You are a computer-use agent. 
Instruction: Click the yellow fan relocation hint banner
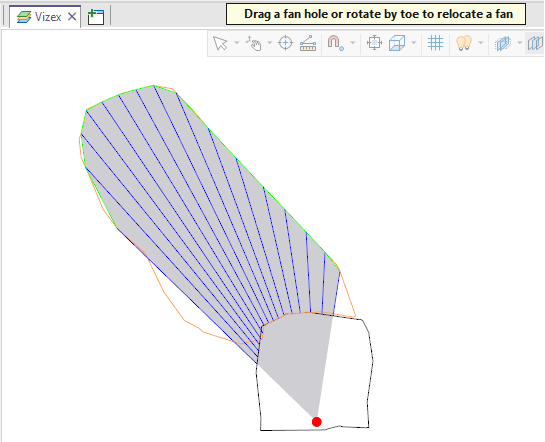tap(376, 14)
